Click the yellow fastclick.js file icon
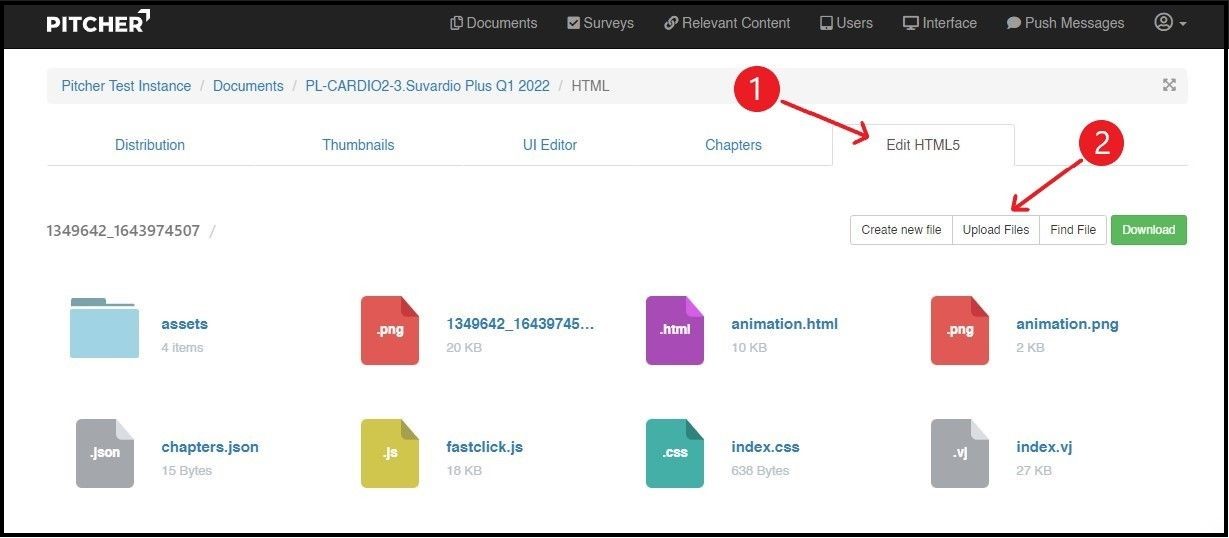The height and width of the screenshot is (538, 1229). 389,453
